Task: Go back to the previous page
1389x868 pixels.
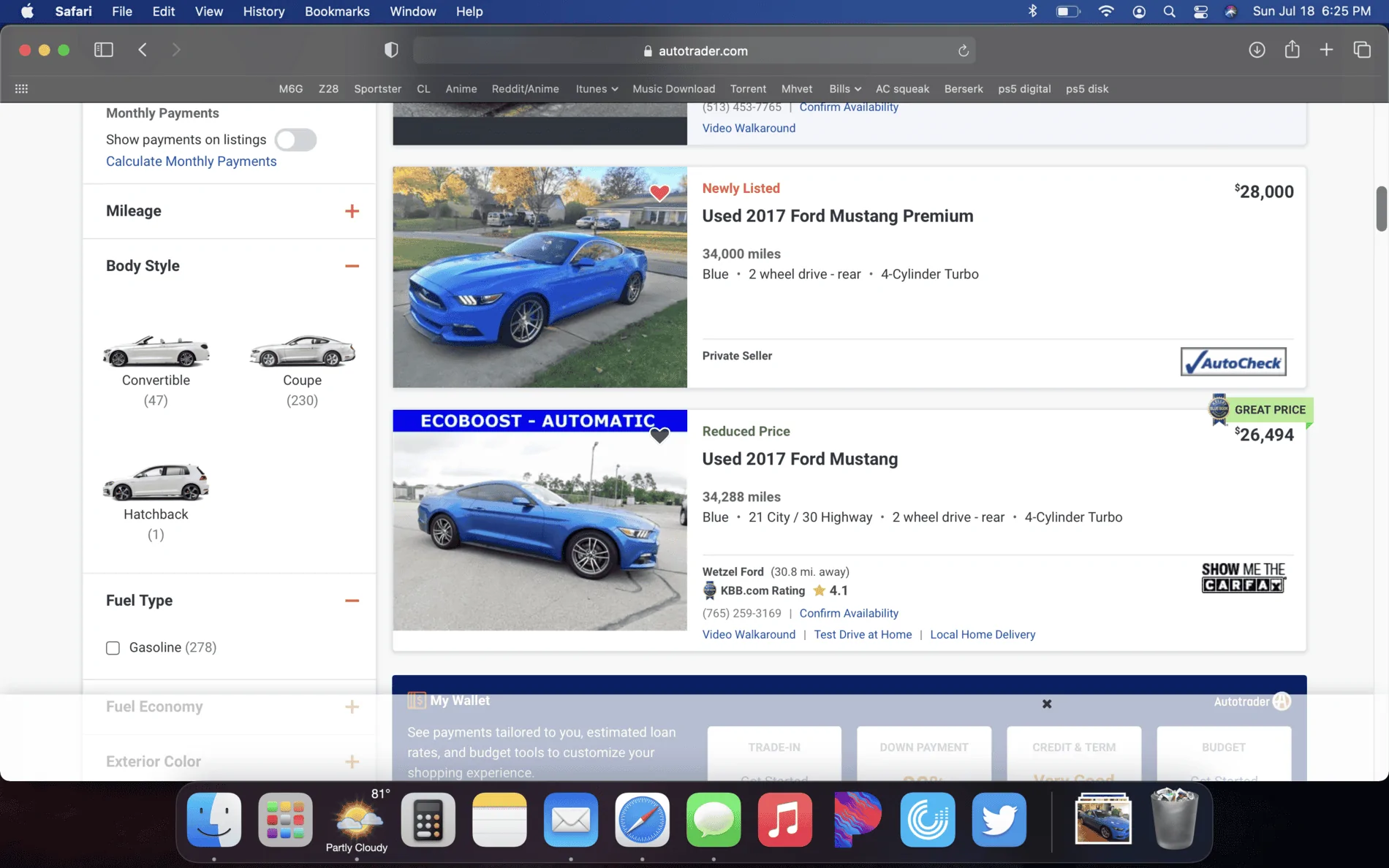Action: [143, 50]
